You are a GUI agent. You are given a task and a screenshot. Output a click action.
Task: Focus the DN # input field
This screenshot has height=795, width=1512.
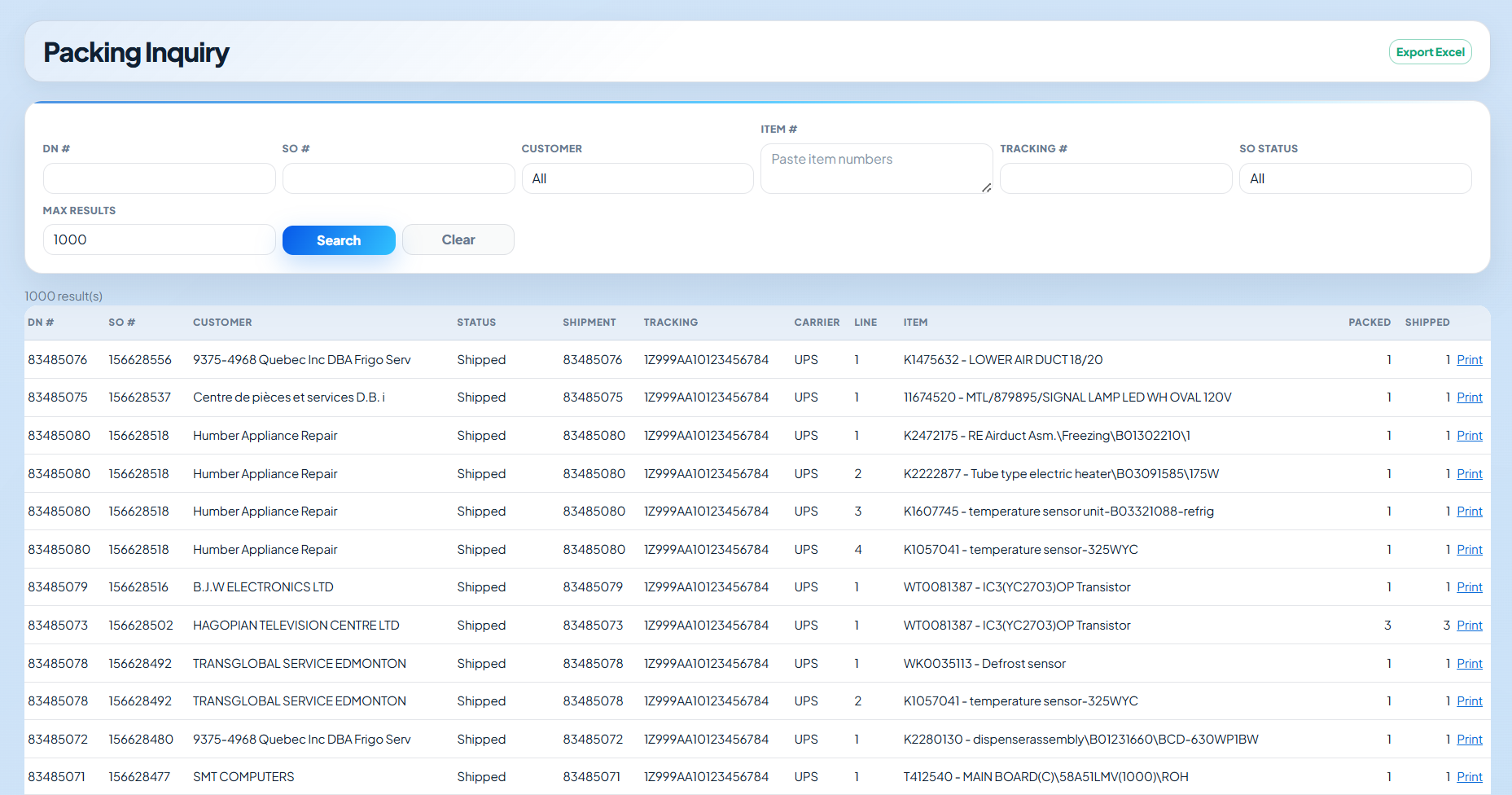click(159, 178)
